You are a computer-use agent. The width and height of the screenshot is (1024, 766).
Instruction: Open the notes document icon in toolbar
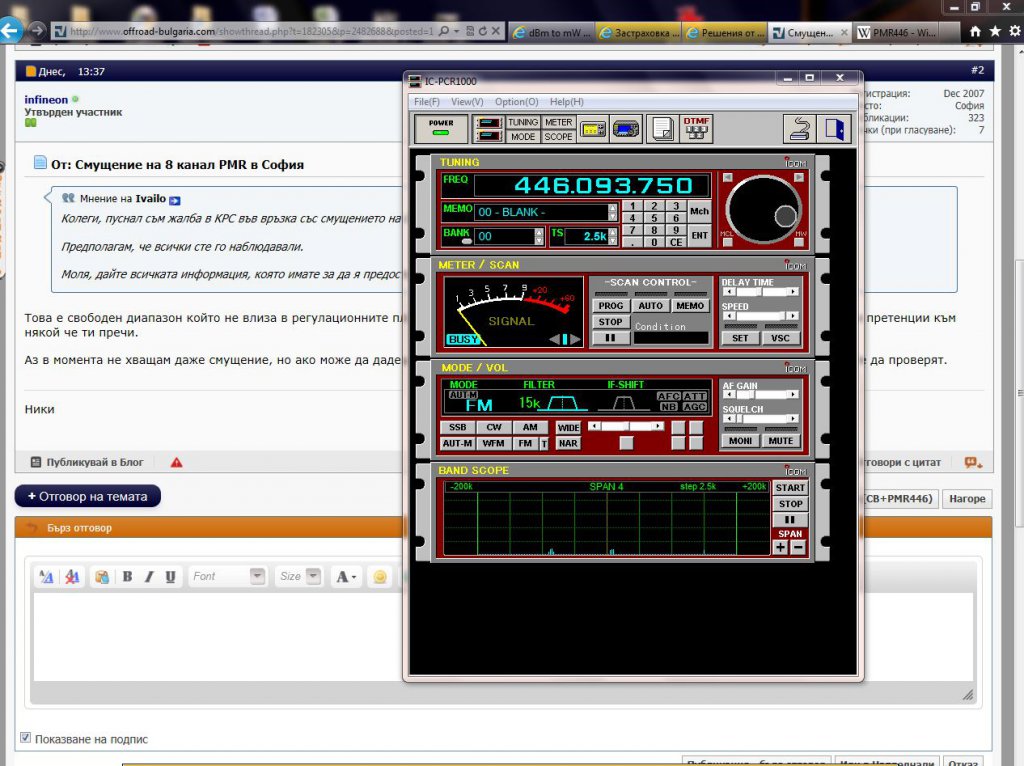click(x=661, y=129)
